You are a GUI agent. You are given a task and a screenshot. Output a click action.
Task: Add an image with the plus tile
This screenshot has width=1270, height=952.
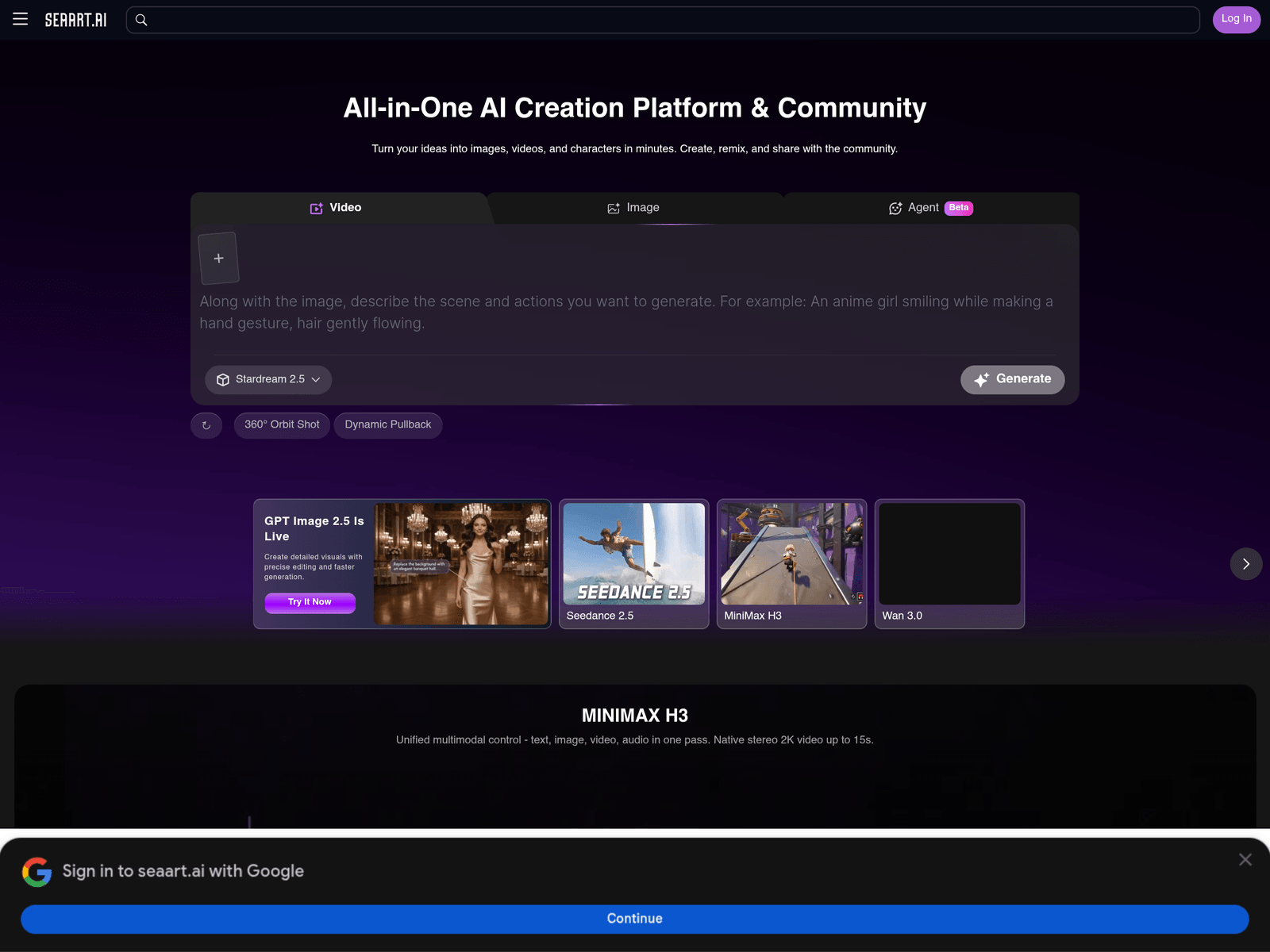[x=219, y=259]
